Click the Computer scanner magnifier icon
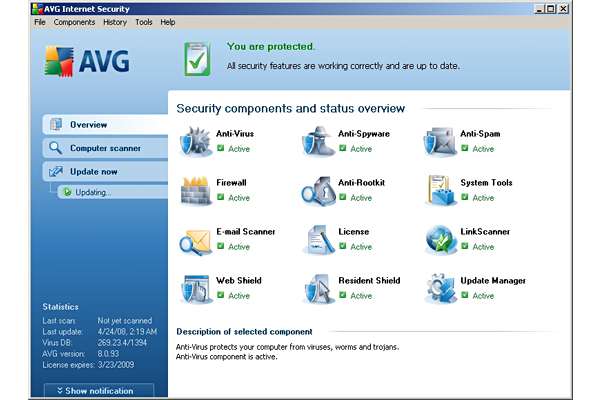 (55, 148)
